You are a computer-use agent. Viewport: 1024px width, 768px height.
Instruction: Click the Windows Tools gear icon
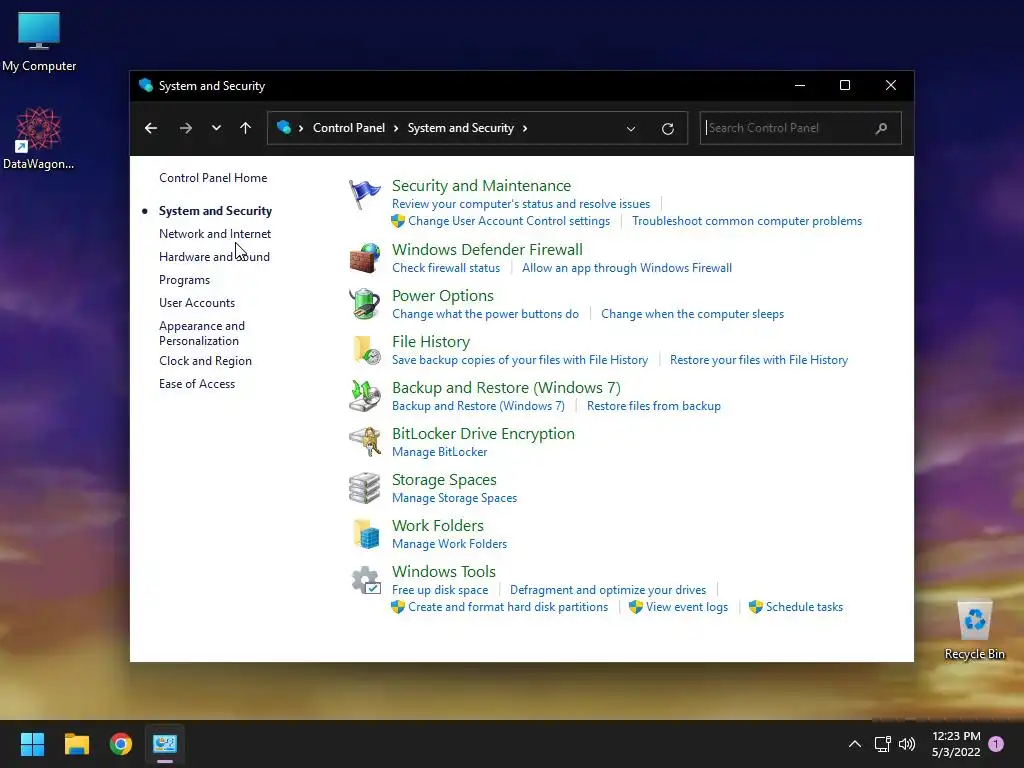(366, 580)
